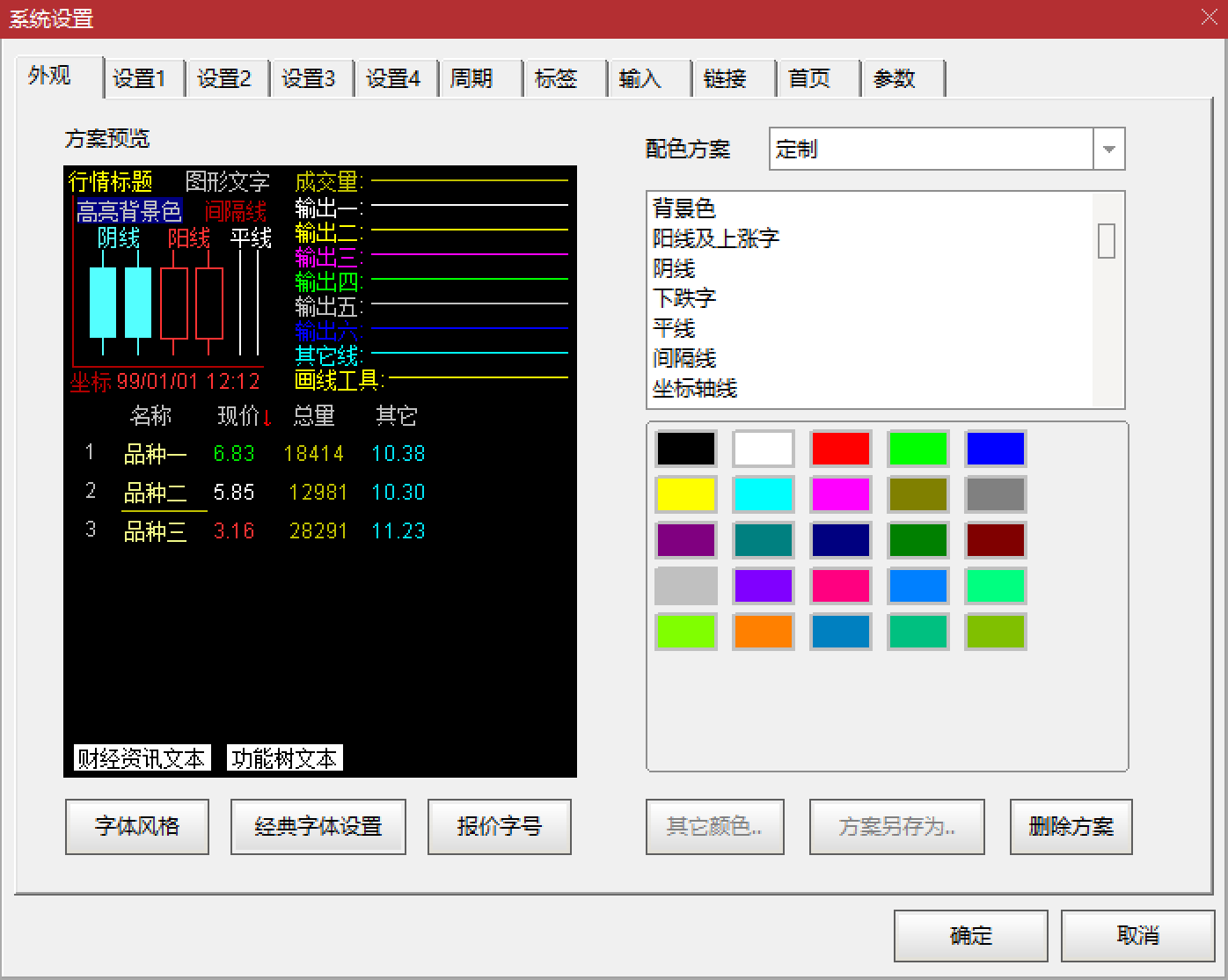Pick the hot pink color swatch
The width and height of the screenshot is (1228, 980).
(x=841, y=586)
